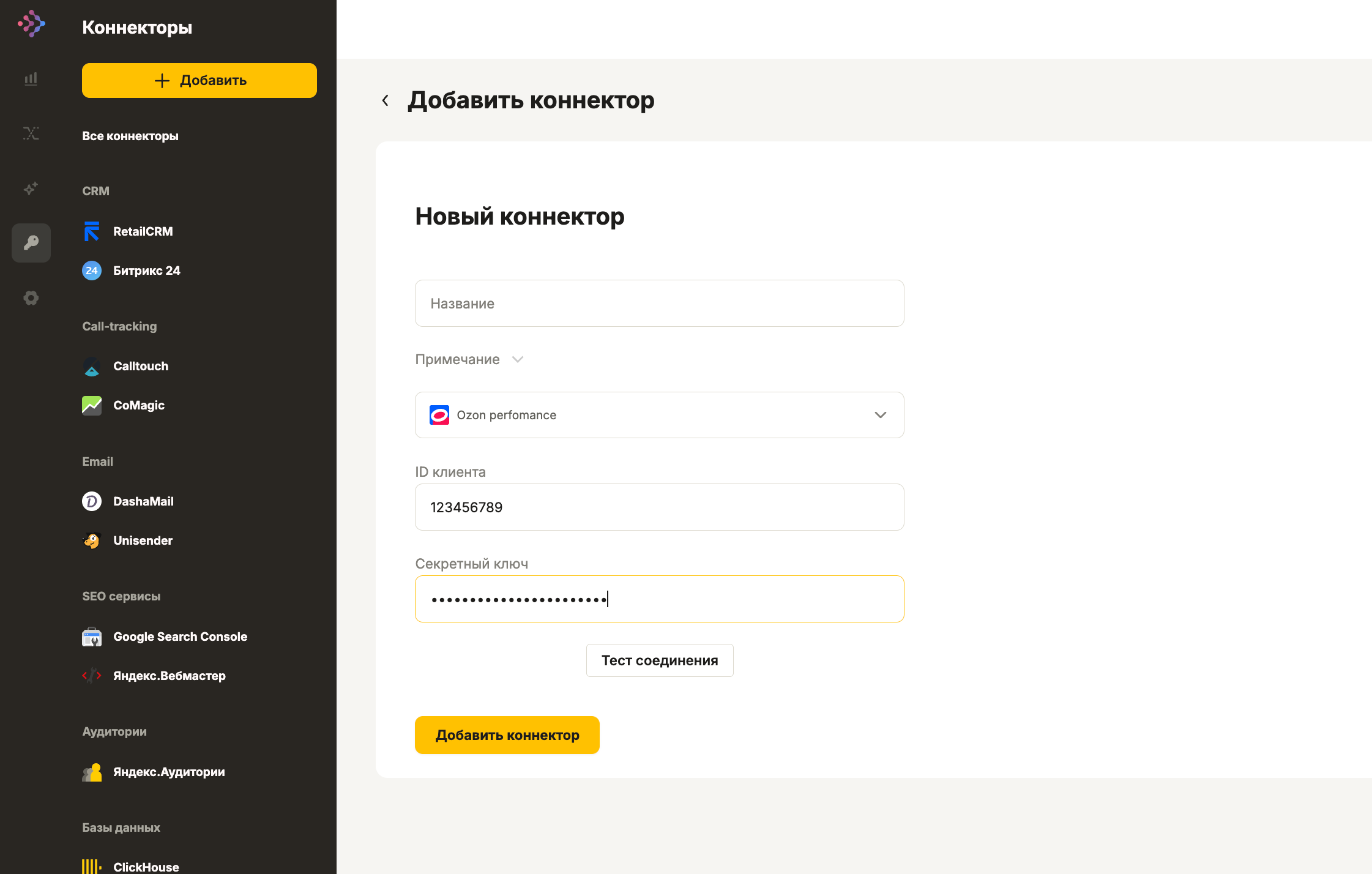Image resolution: width=1372 pixels, height=874 pixels.
Task: Go back using the arrow near the title
Action: [386, 100]
